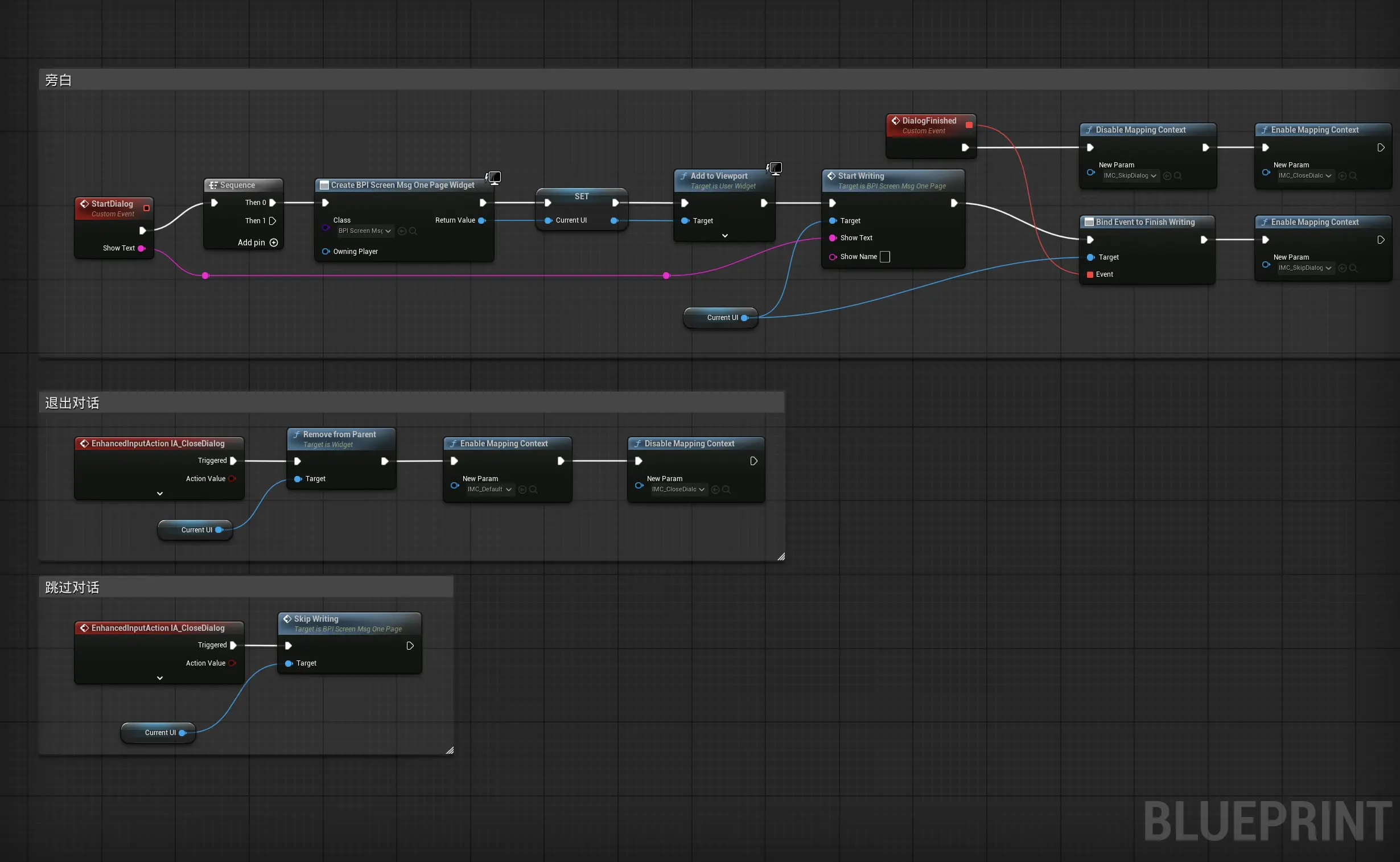
Task: Click browse magnifier icon beside BPI Screen Msg class
Action: coord(414,231)
